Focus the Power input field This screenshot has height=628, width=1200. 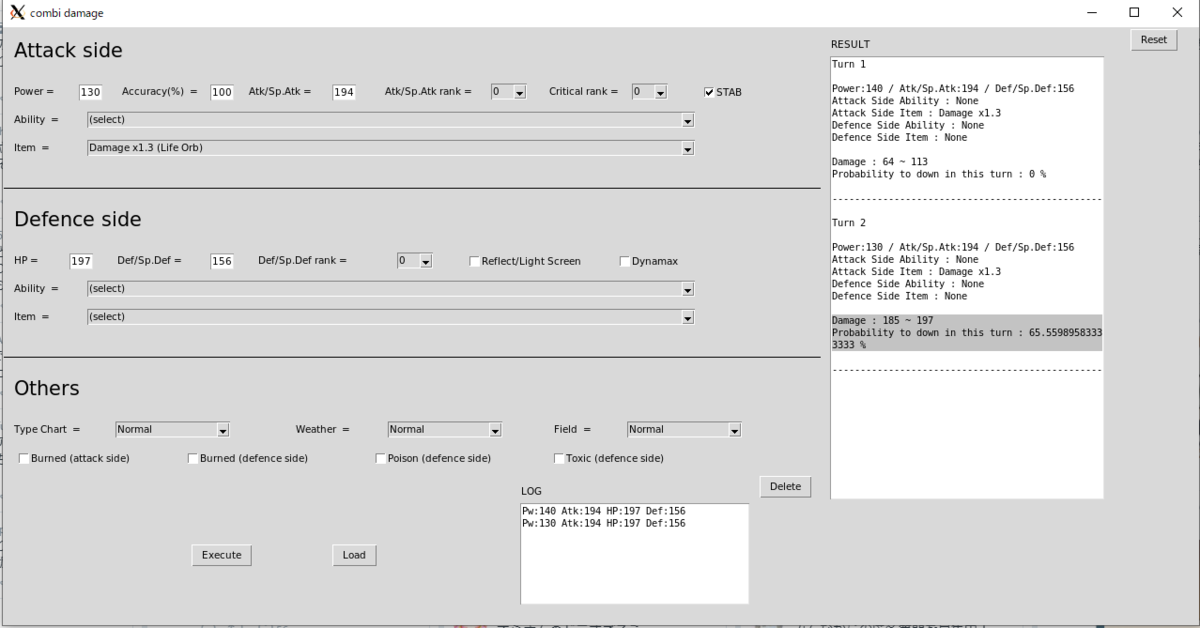91,92
